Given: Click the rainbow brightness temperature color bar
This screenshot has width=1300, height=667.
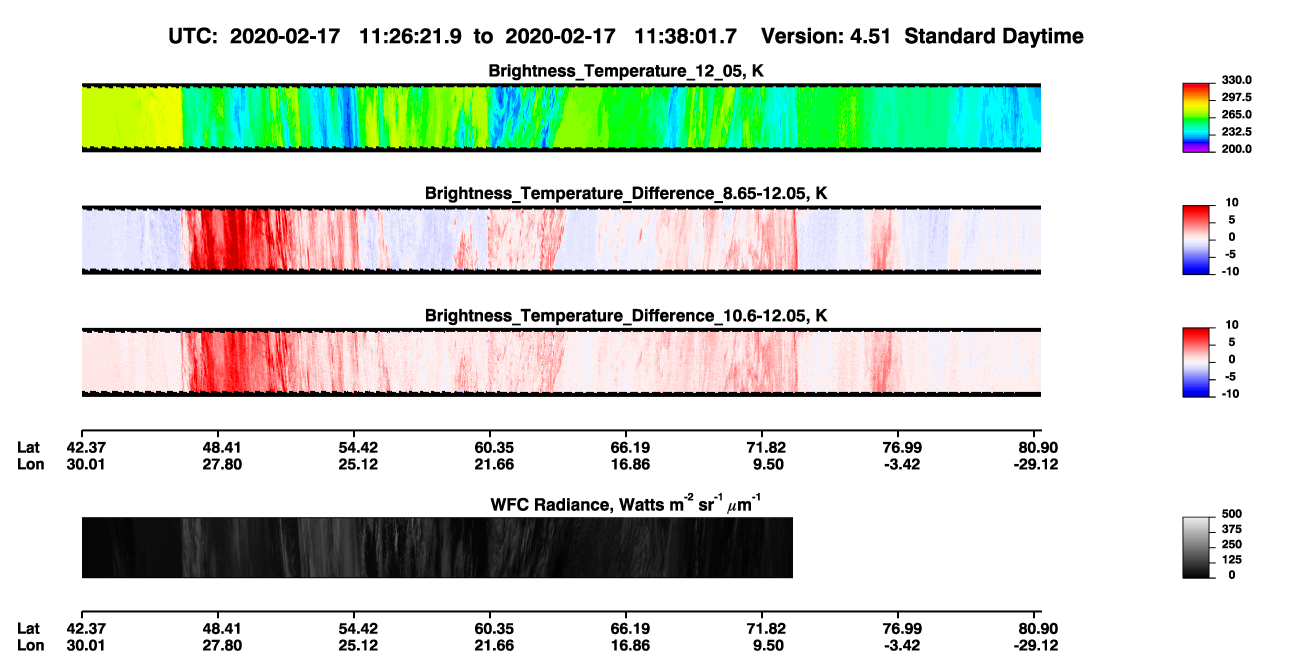Looking at the screenshot, I should pyautogui.click(x=1197, y=118).
